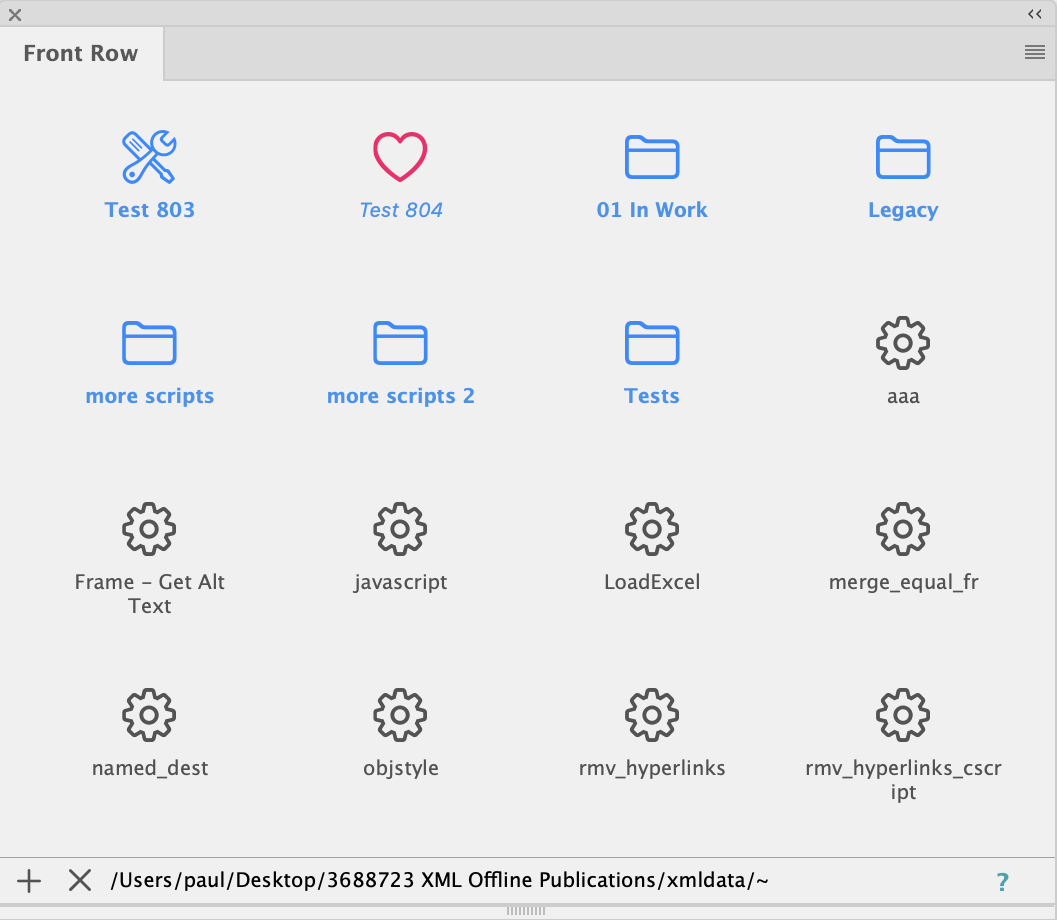
Task: Run the named_dest script
Action: (x=149, y=715)
